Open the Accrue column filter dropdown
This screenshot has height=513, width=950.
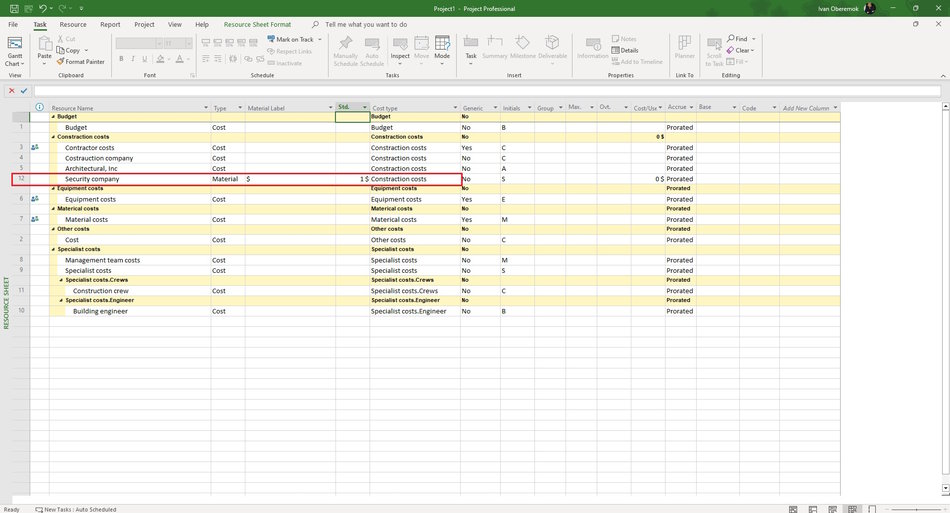click(691, 107)
